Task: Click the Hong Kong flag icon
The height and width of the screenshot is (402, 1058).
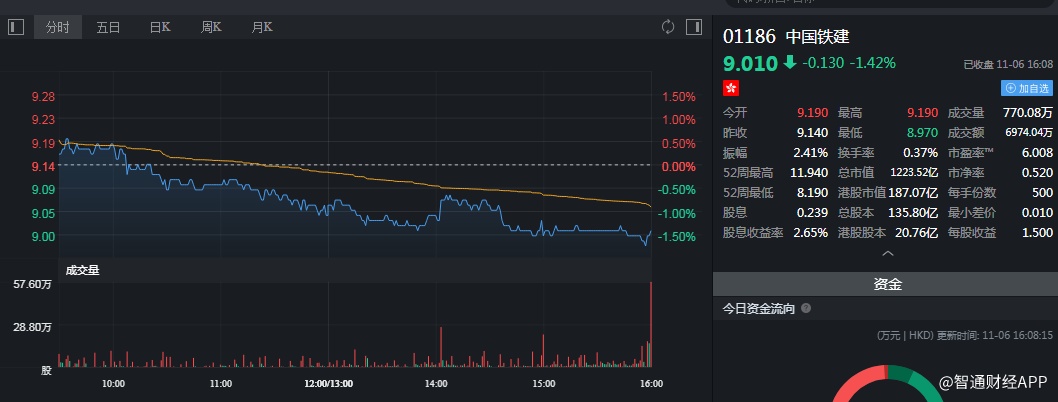Action: pyautogui.click(x=731, y=88)
